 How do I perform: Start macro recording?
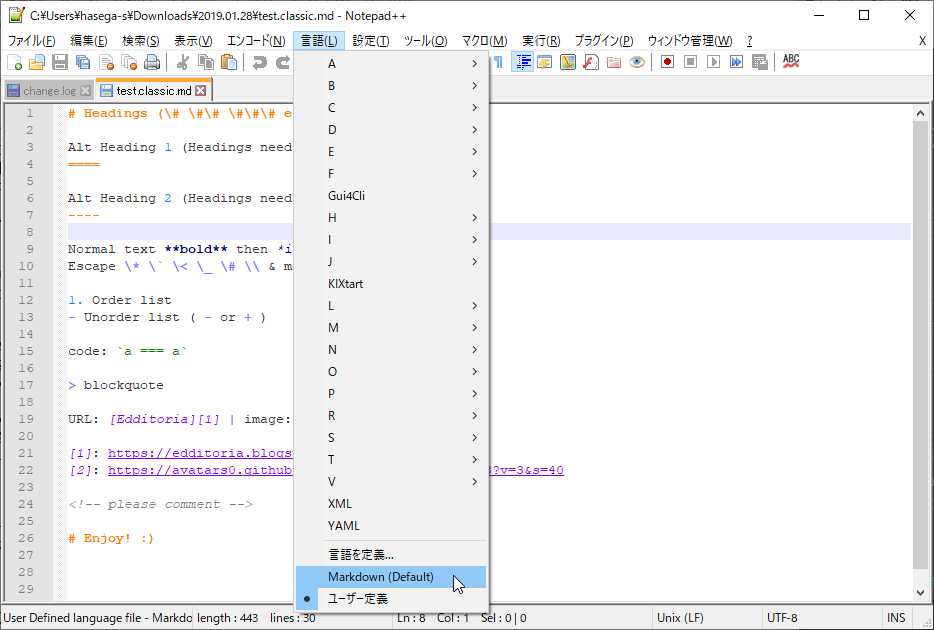coord(666,62)
